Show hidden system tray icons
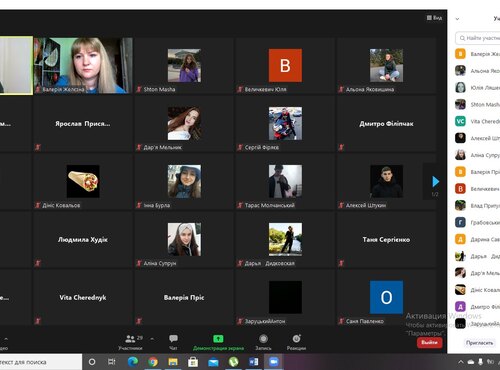 pyautogui.click(x=461, y=362)
